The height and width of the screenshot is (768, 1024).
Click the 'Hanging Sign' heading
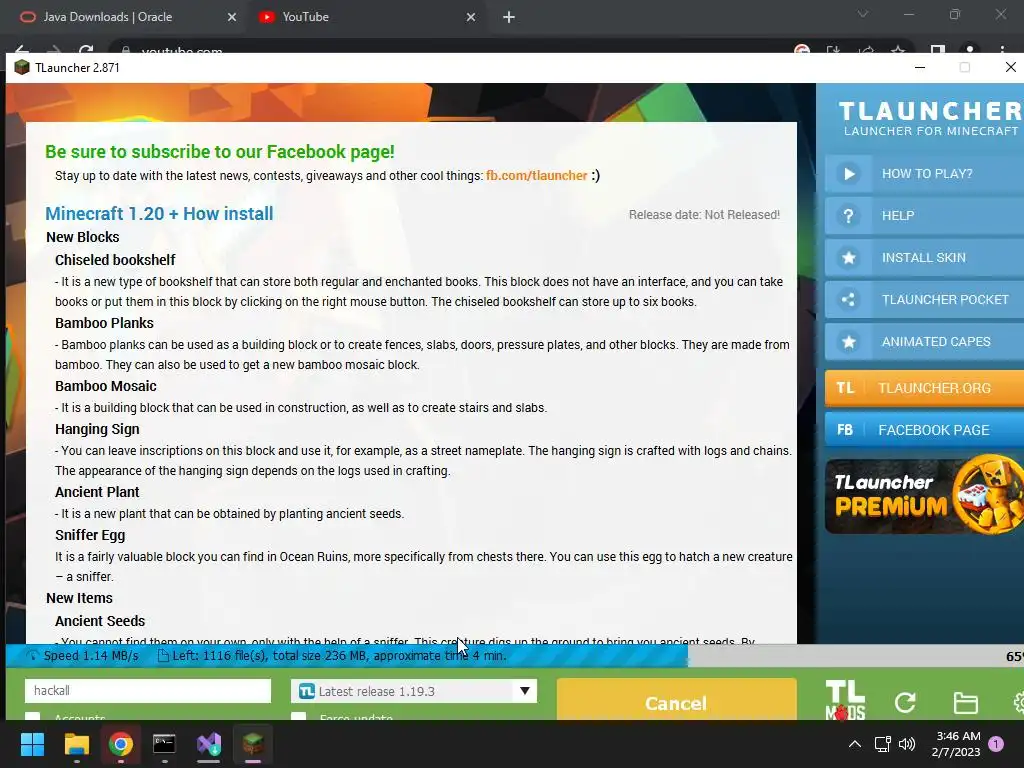click(97, 429)
